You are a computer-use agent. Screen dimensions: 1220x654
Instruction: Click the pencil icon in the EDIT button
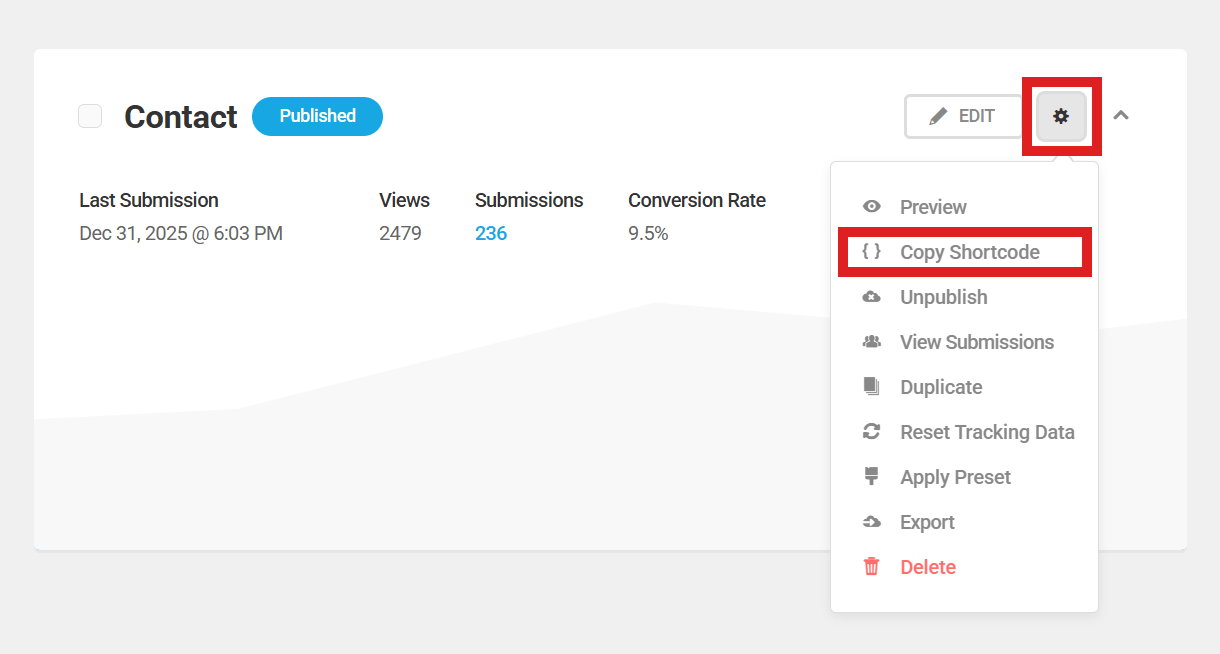pos(940,116)
